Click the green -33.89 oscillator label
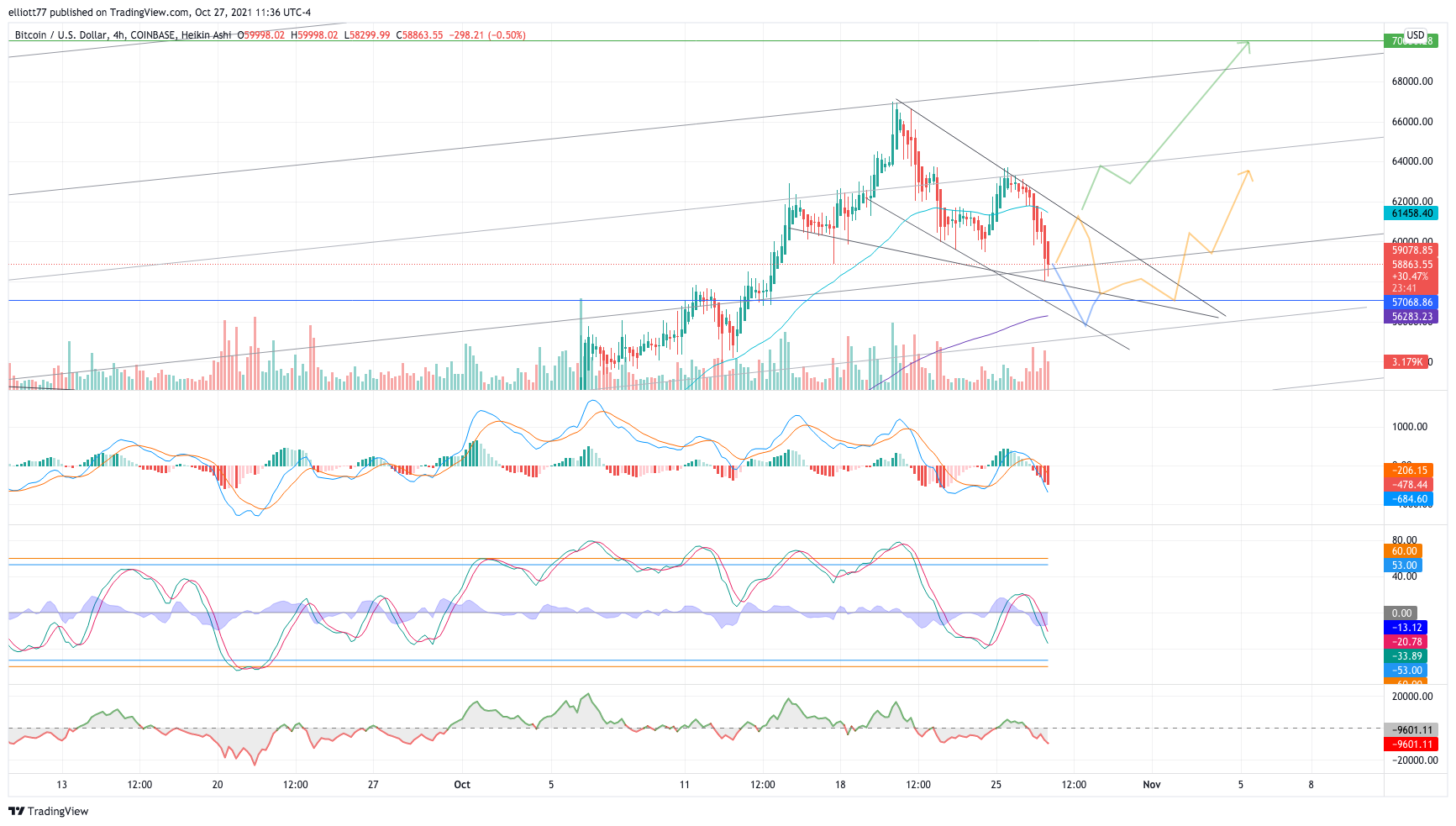Screen dimensions: 1456x826 pyautogui.click(x=1405, y=656)
